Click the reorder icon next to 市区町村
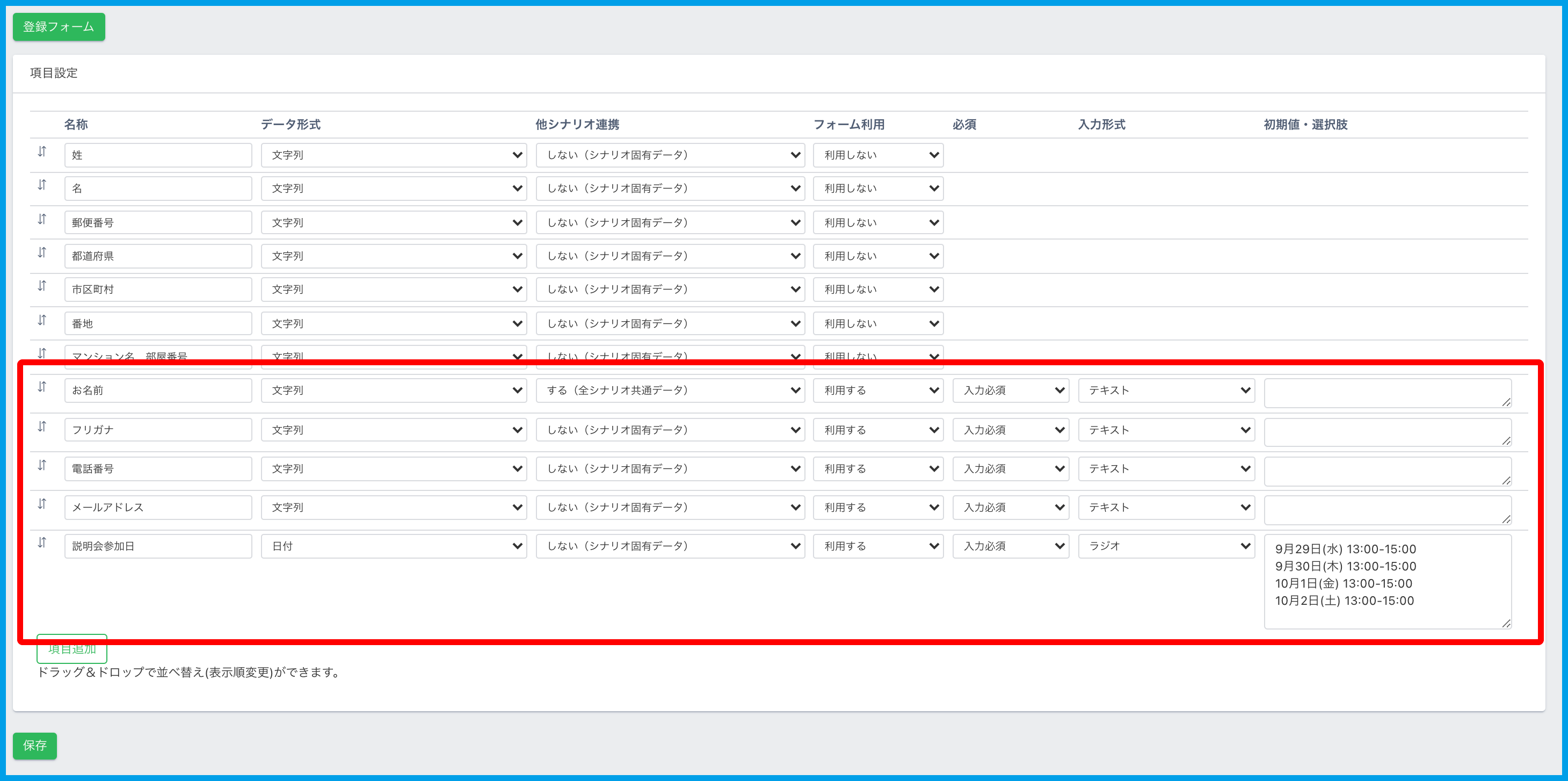1568x781 pixels. [42, 286]
